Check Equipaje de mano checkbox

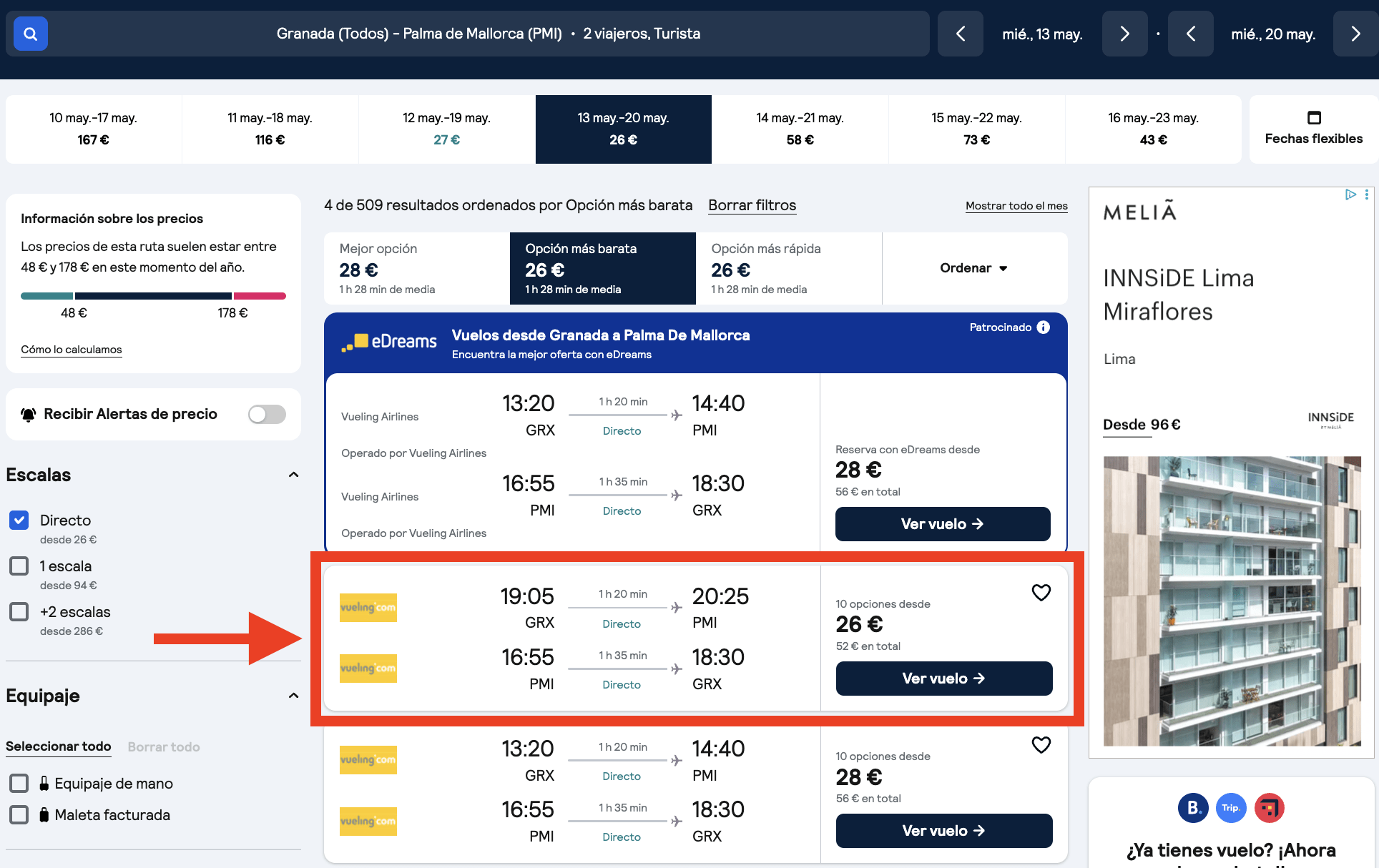(19, 784)
